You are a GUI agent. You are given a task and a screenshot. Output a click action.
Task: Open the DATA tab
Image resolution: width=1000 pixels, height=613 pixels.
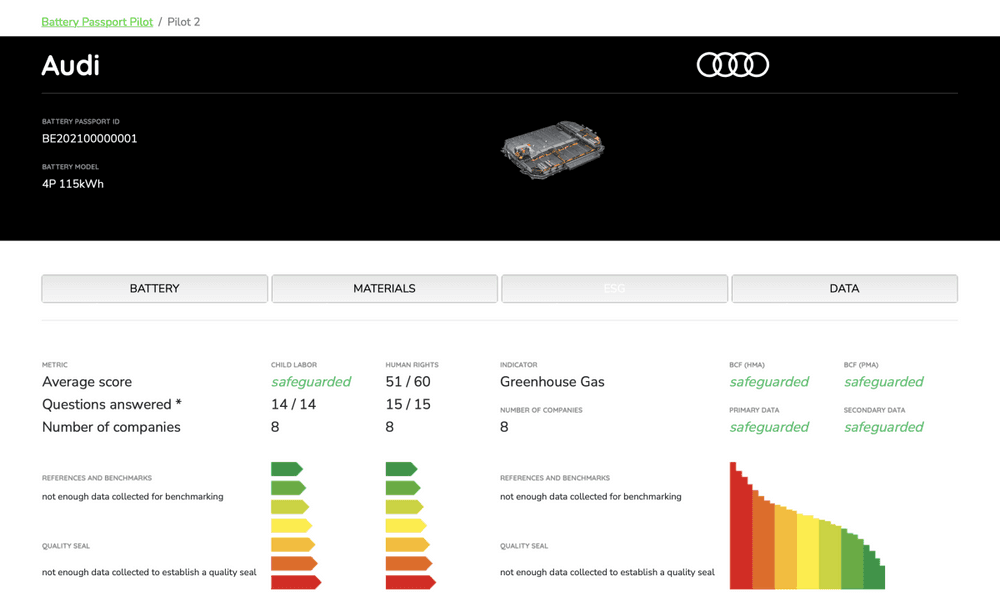(x=844, y=288)
